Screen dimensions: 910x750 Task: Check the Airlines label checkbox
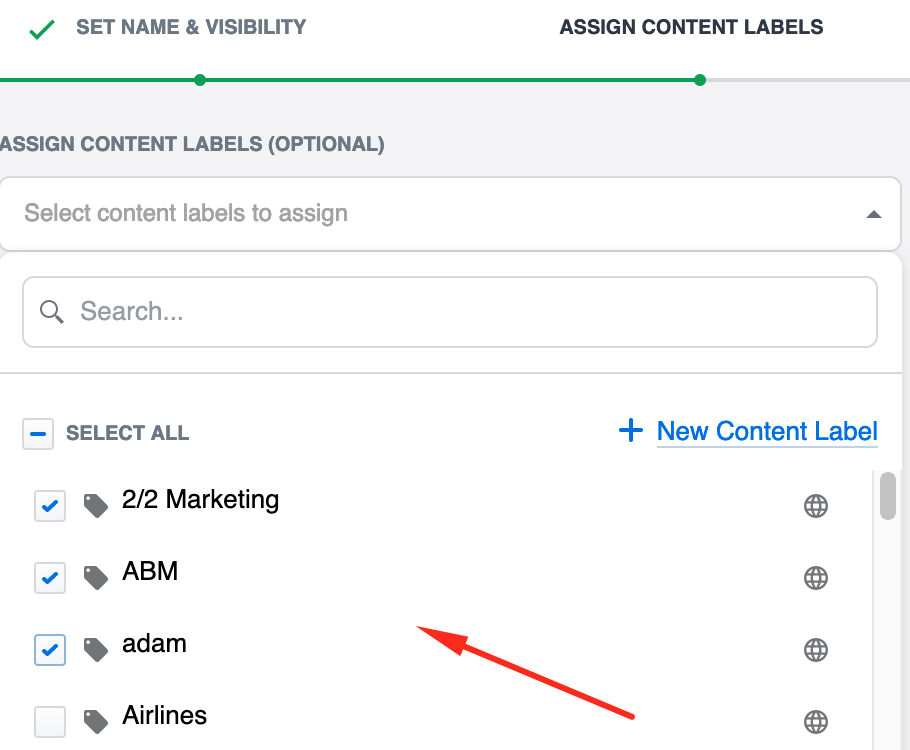pos(50,721)
